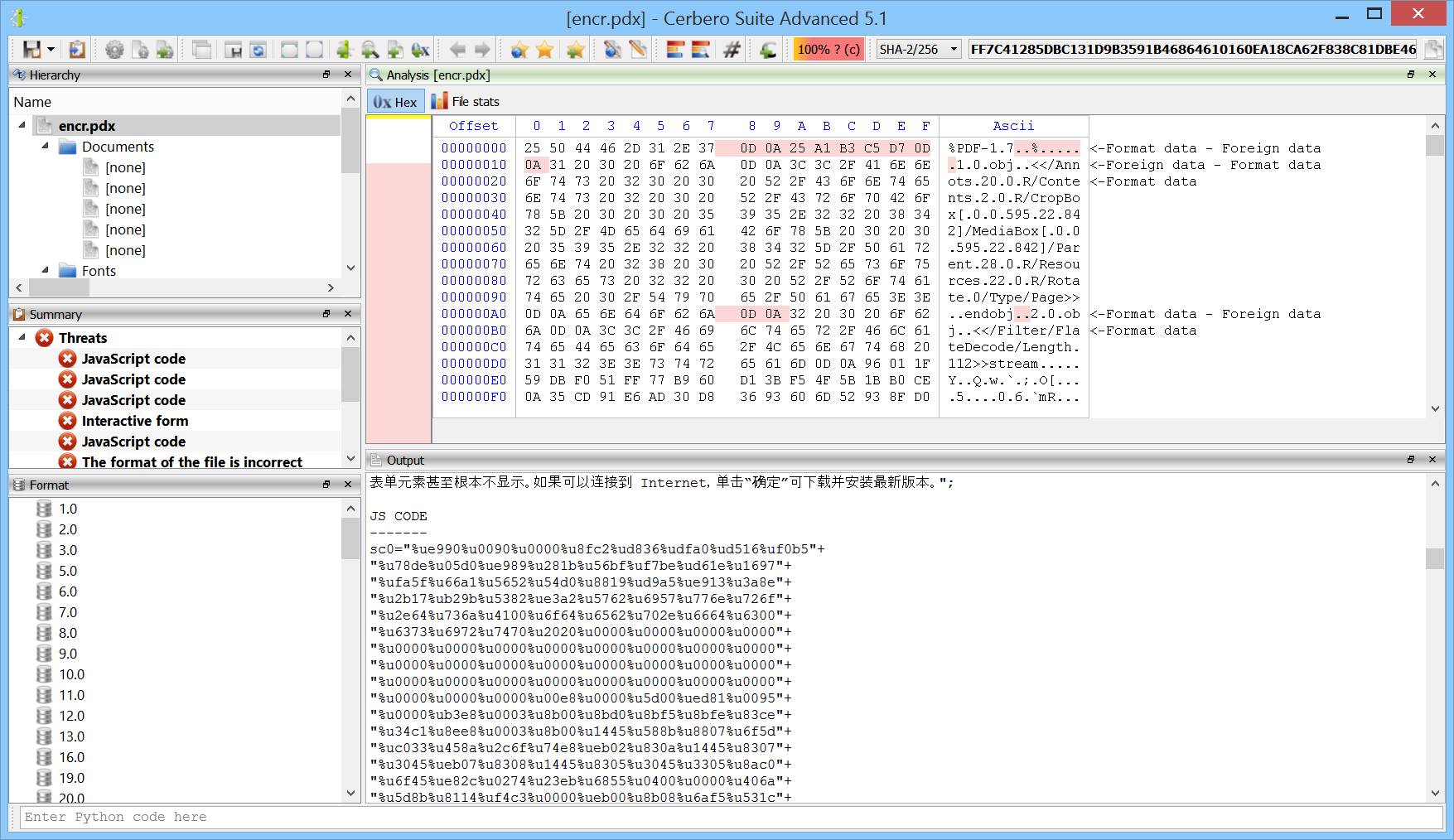This screenshot has height=840, width=1454.
Task: Collapse the Fonts folder node
Action: pos(45,270)
